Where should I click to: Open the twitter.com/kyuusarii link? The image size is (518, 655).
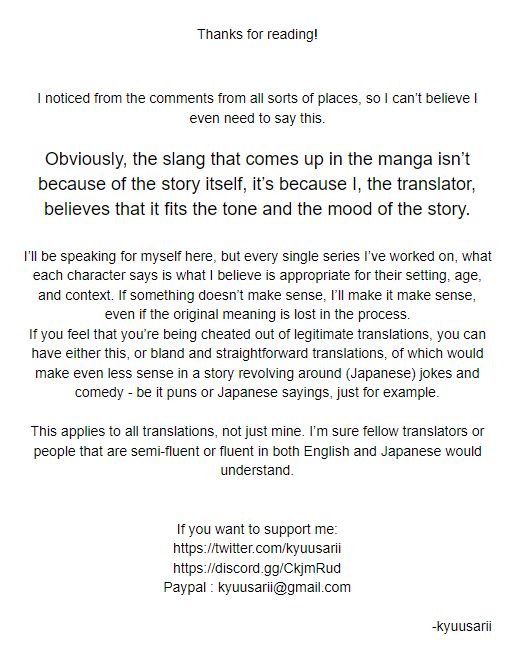pos(257,548)
